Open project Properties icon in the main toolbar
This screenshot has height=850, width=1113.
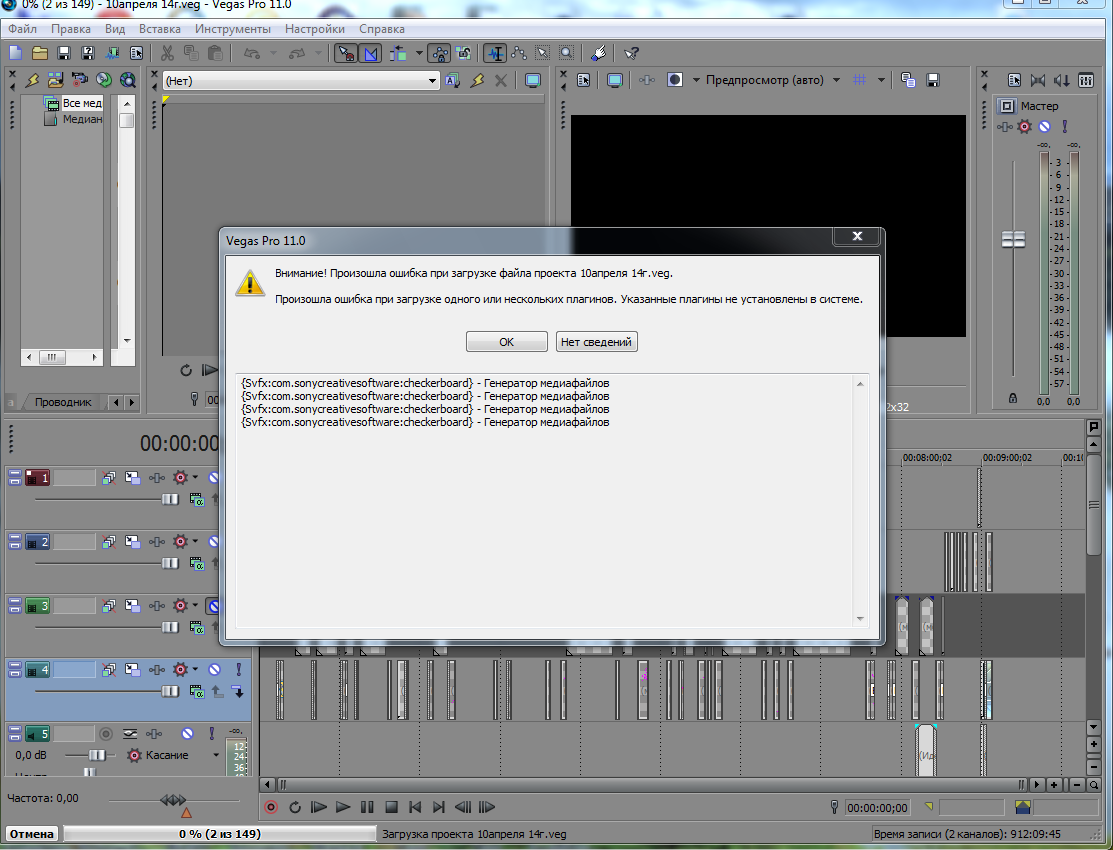pos(136,53)
